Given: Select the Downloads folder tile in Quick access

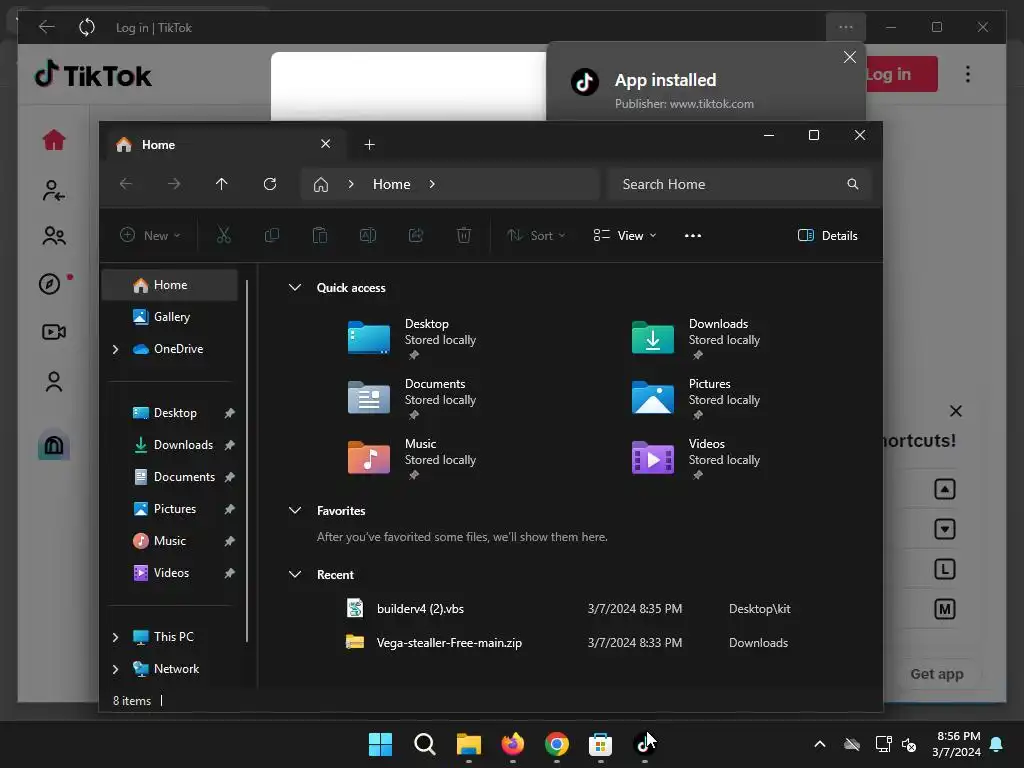Looking at the screenshot, I should [x=697, y=339].
